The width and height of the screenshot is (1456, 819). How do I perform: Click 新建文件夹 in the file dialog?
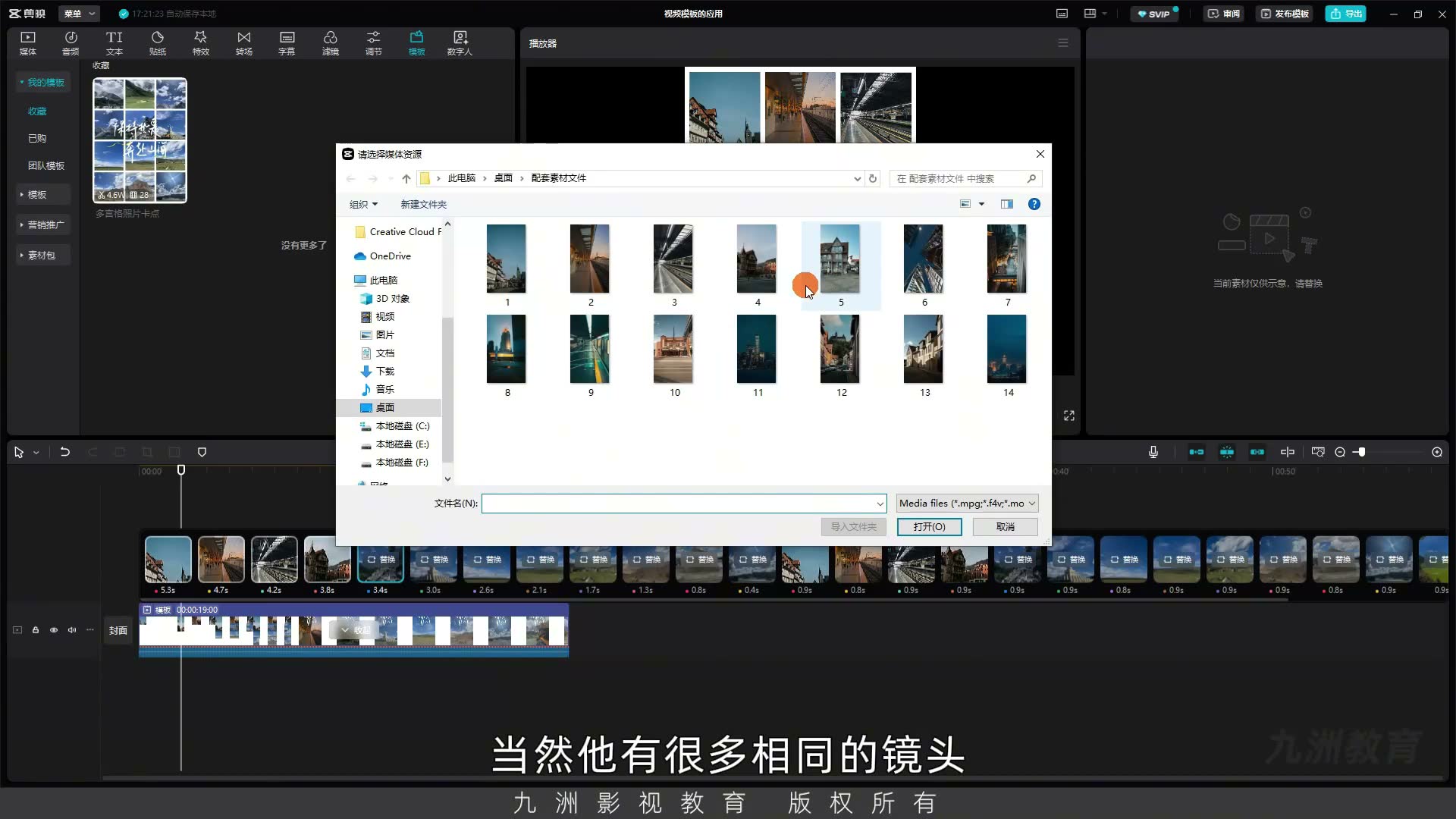[423, 205]
